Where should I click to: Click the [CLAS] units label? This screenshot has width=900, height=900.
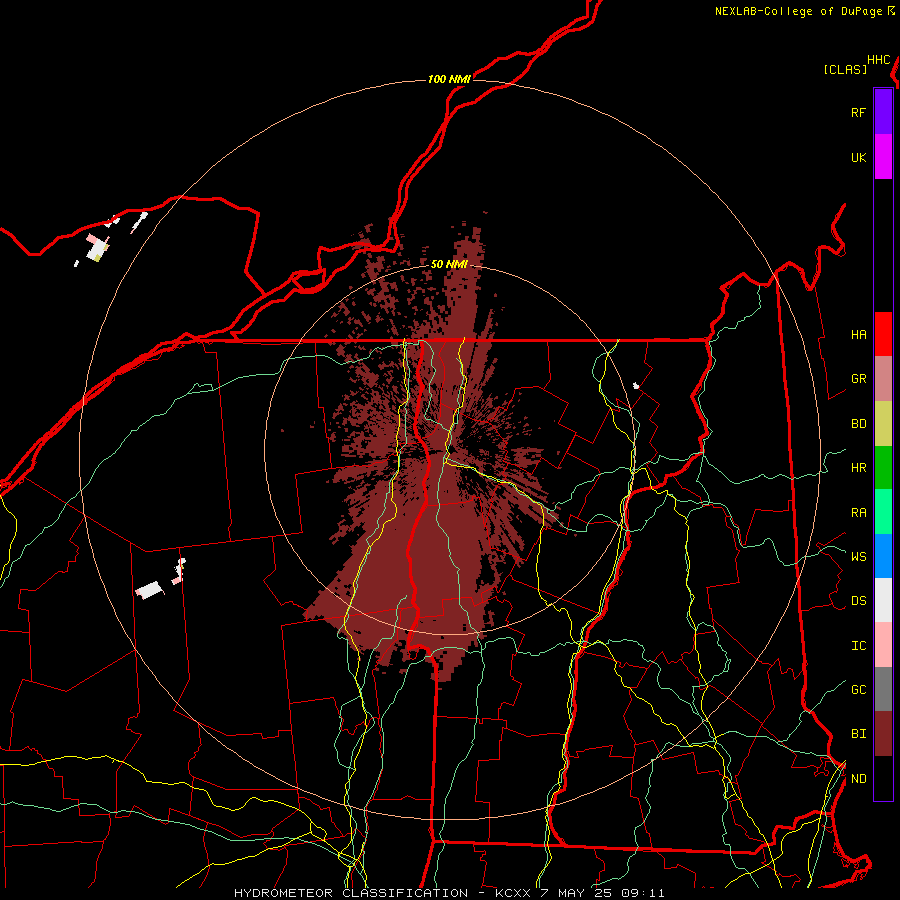(x=845, y=69)
